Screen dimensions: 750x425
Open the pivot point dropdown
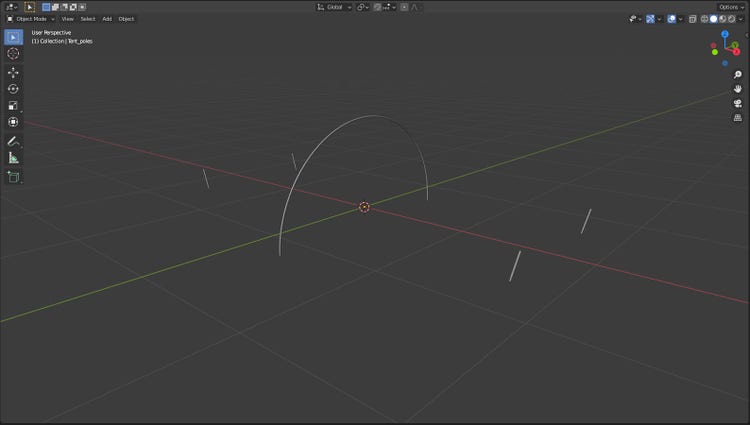tap(363, 7)
